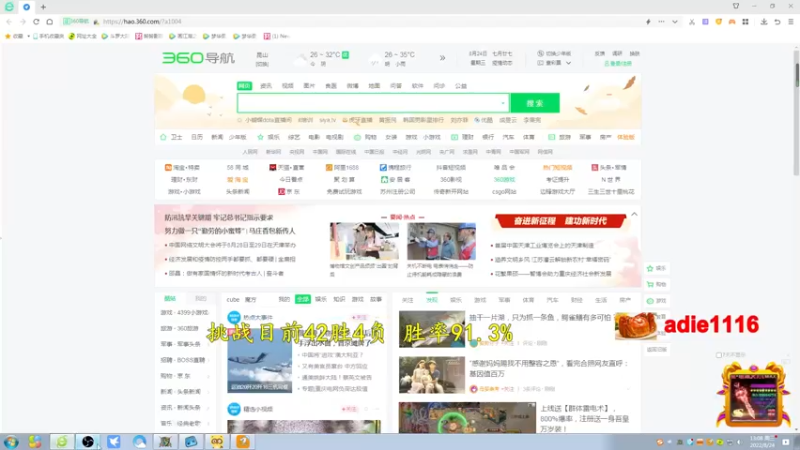Image resolution: width=800 pixels, height=450 pixels.
Task: Open 携程旅行 site link
Action: click(395, 167)
